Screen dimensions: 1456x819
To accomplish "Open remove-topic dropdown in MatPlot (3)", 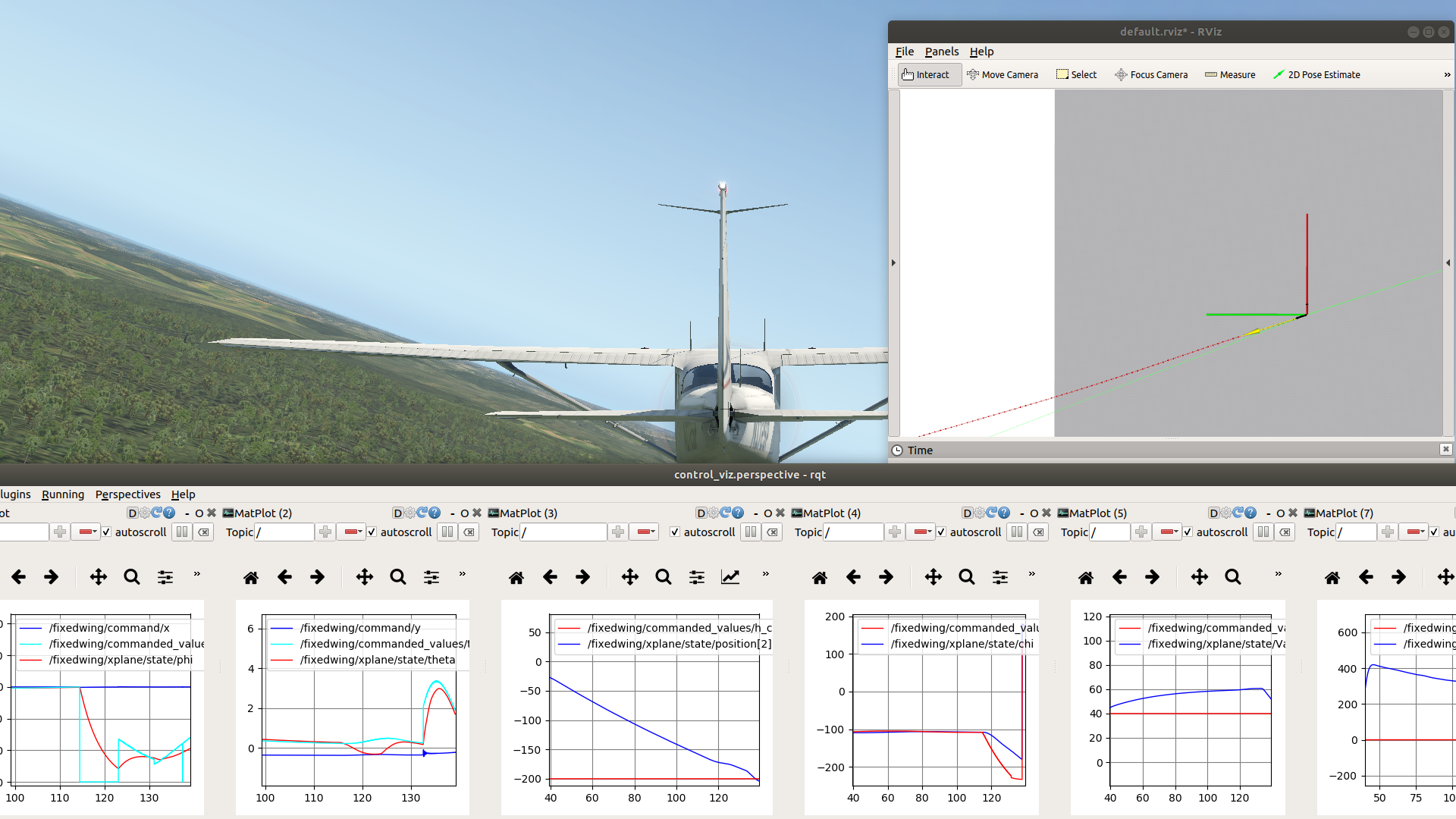I will click(x=644, y=532).
